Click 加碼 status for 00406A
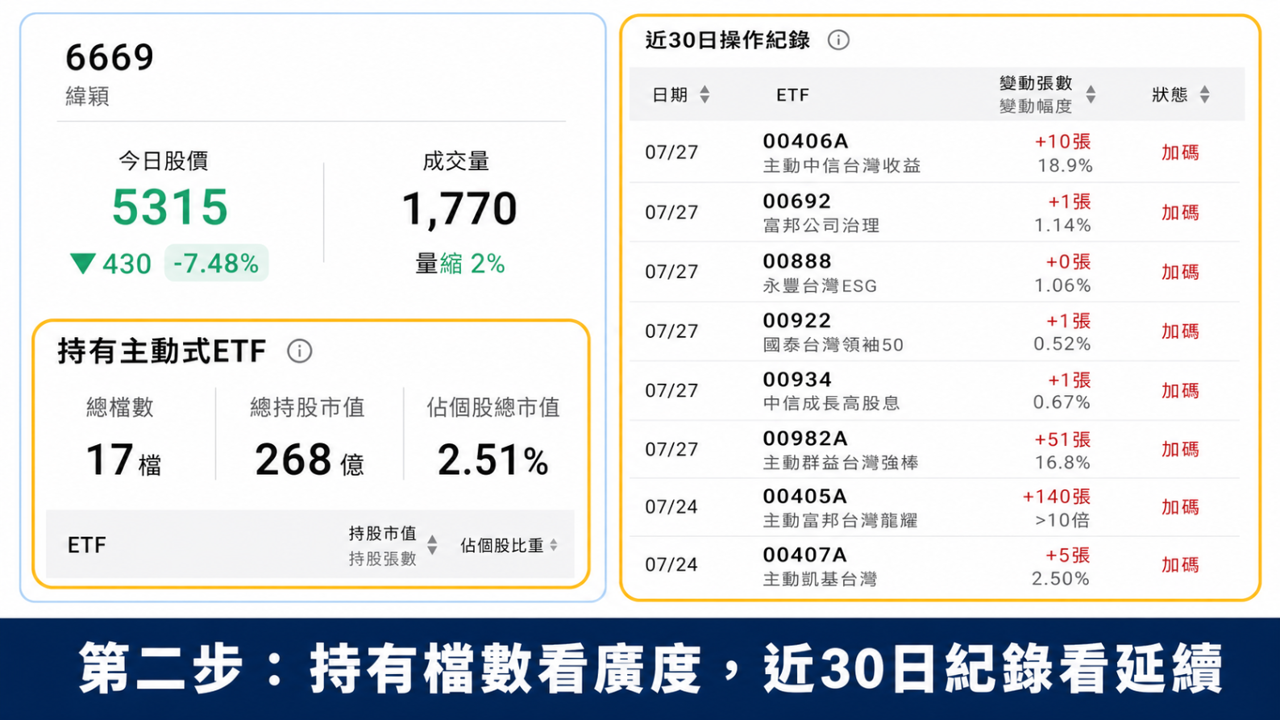 click(x=1180, y=153)
